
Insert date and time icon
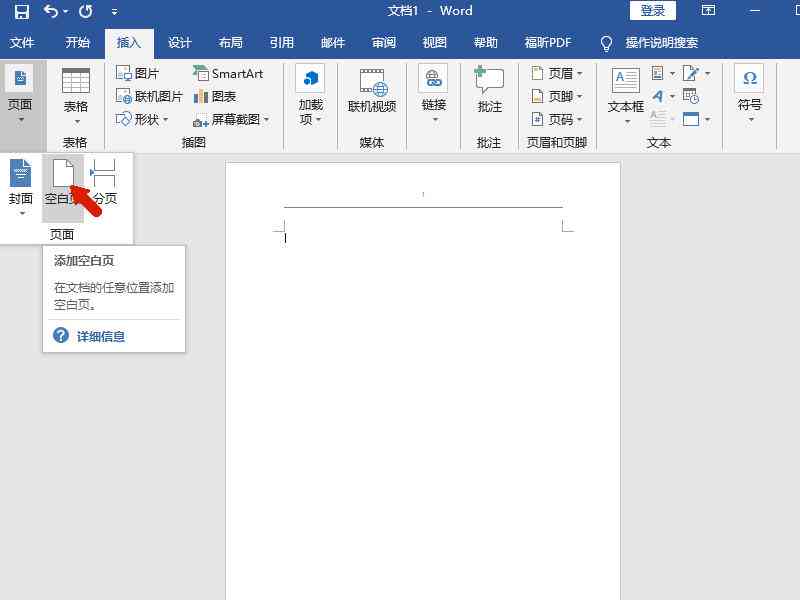coord(691,96)
